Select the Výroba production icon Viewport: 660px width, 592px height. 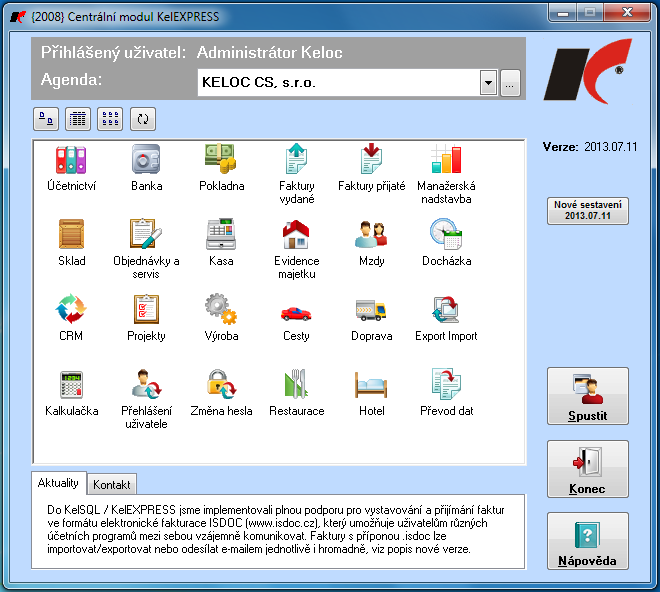click(x=221, y=317)
